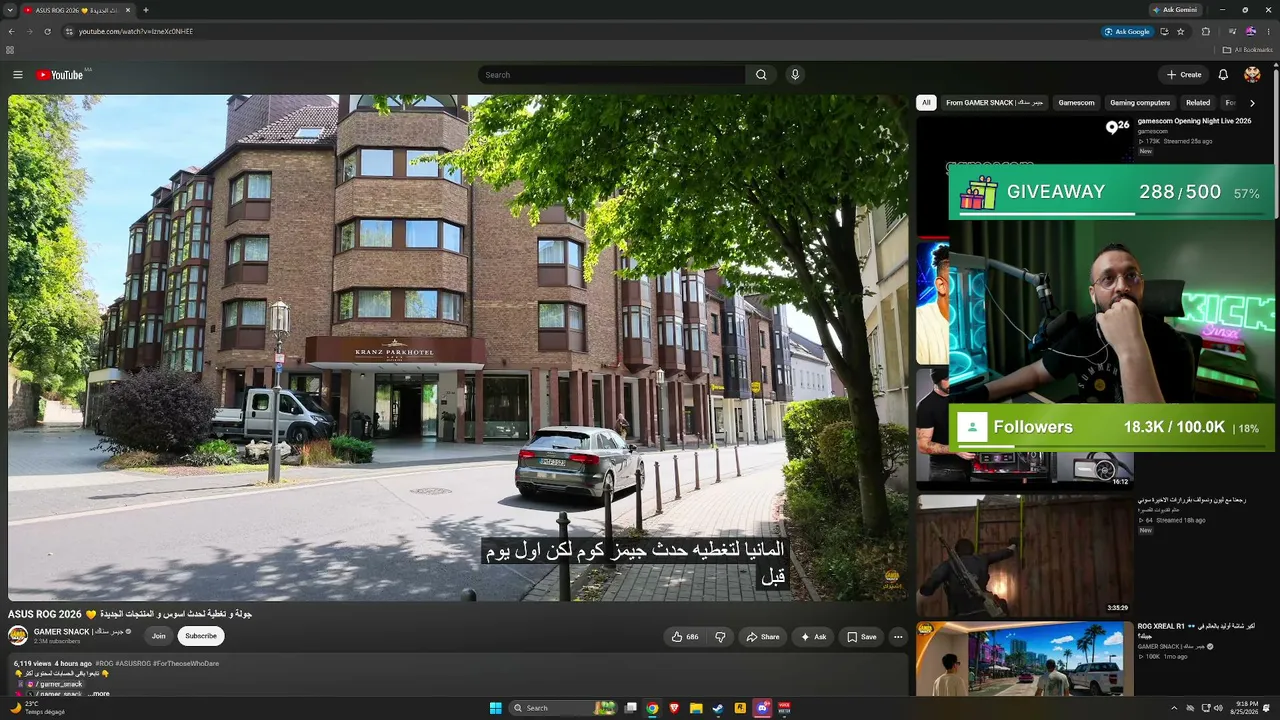1280x720 pixels.
Task: Open the account avatar menu
Action: tap(1252, 75)
